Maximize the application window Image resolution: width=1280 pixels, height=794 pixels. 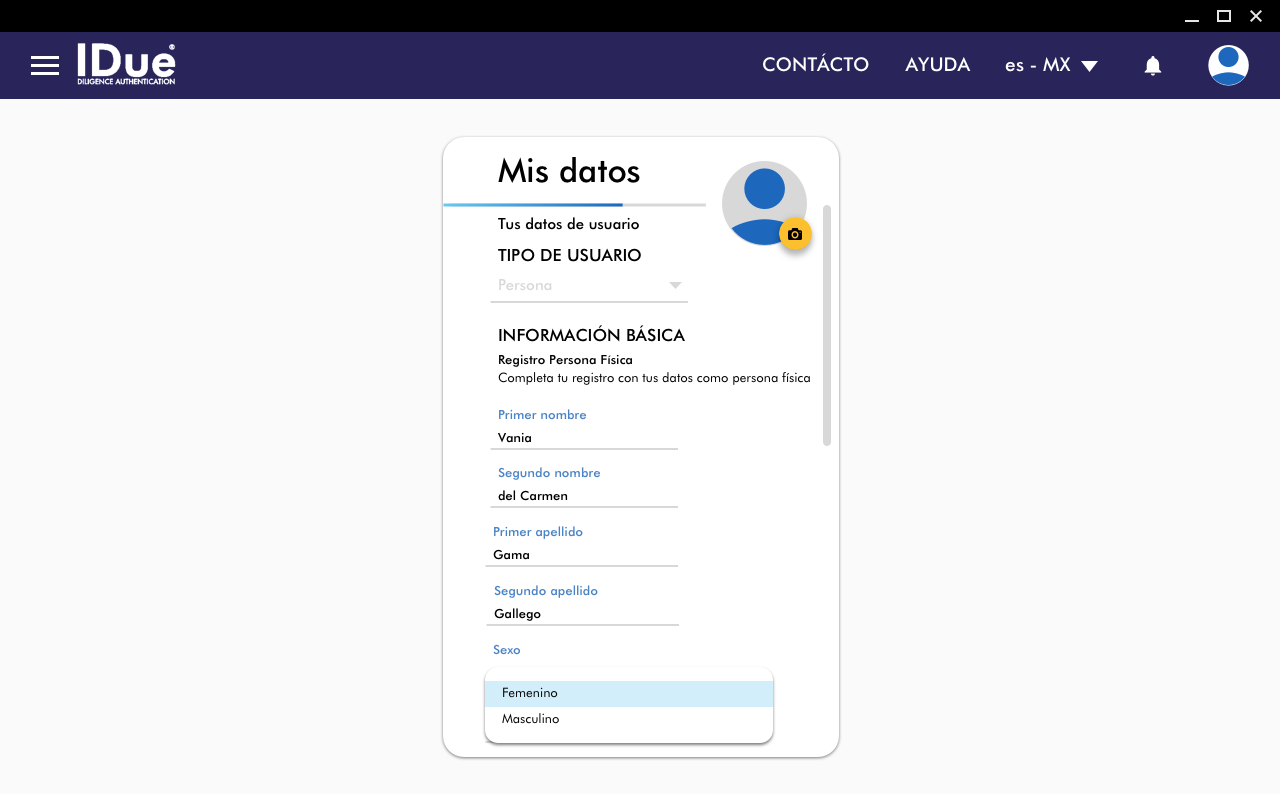[x=1223, y=16]
